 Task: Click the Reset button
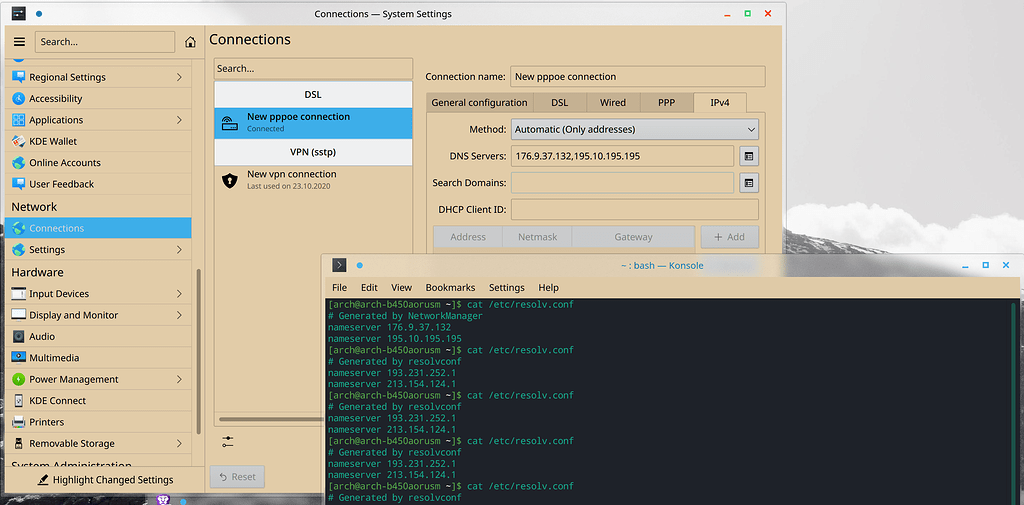(x=237, y=477)
